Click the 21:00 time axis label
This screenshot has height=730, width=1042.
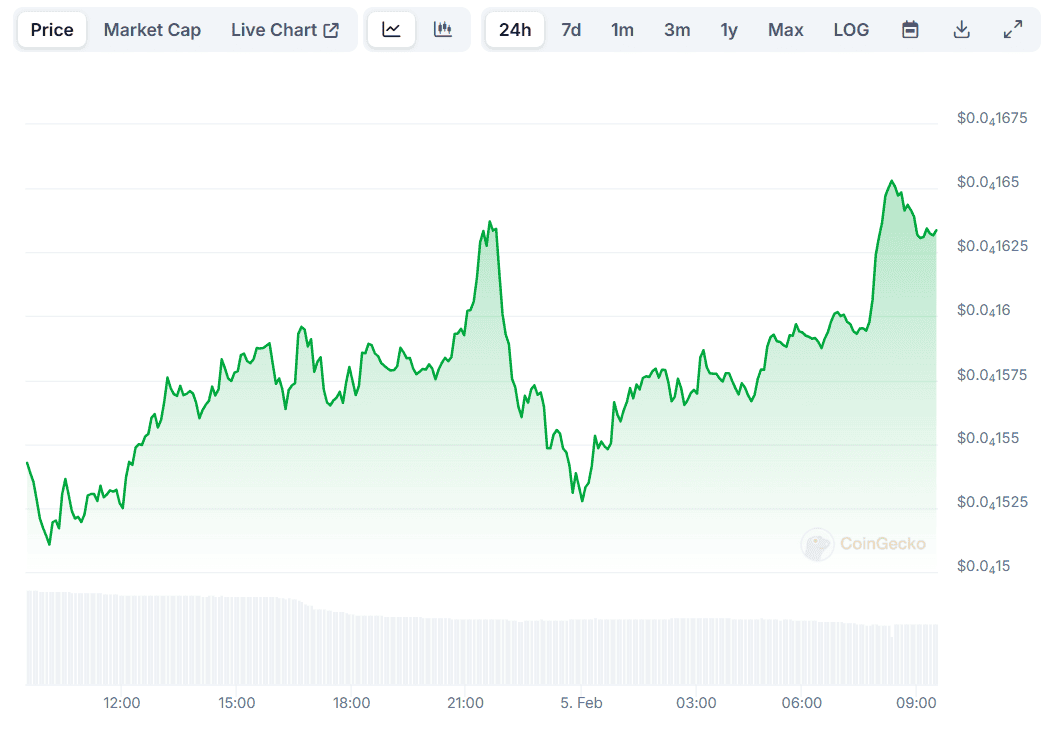466,703
